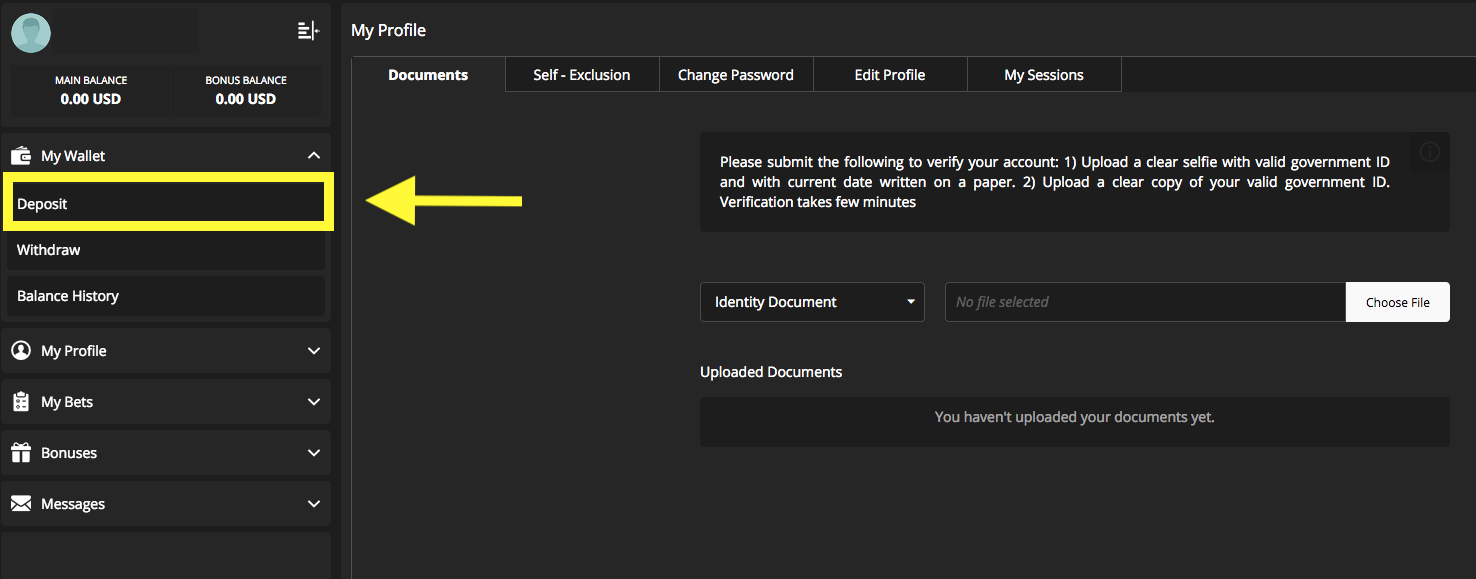Collapse the sidebar using the menu icon

pyautogui.click(x=308, y=31)
